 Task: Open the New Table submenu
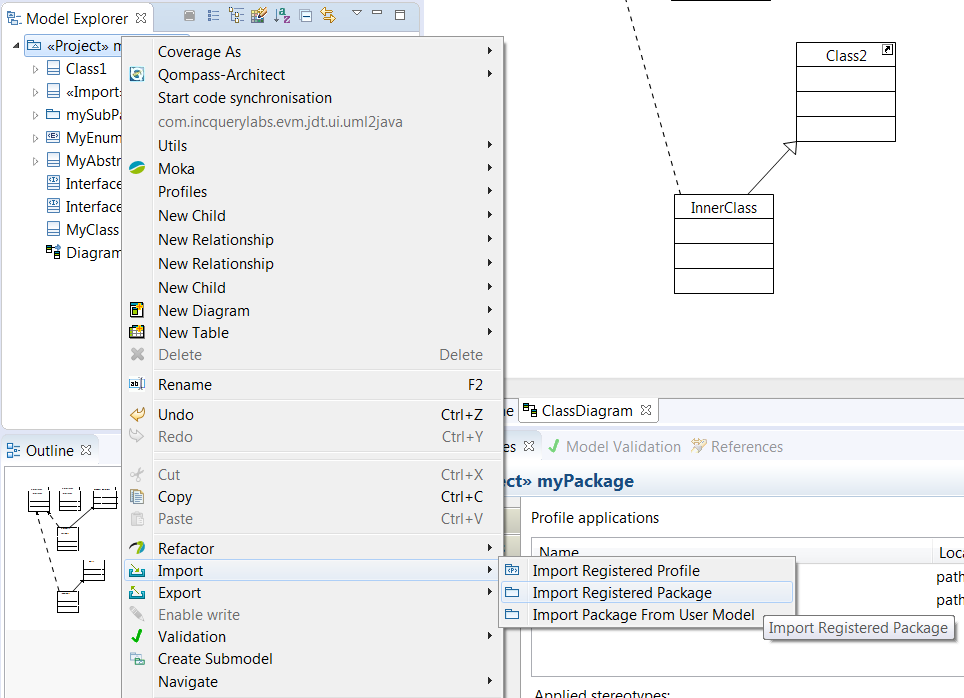coord(193,333)
